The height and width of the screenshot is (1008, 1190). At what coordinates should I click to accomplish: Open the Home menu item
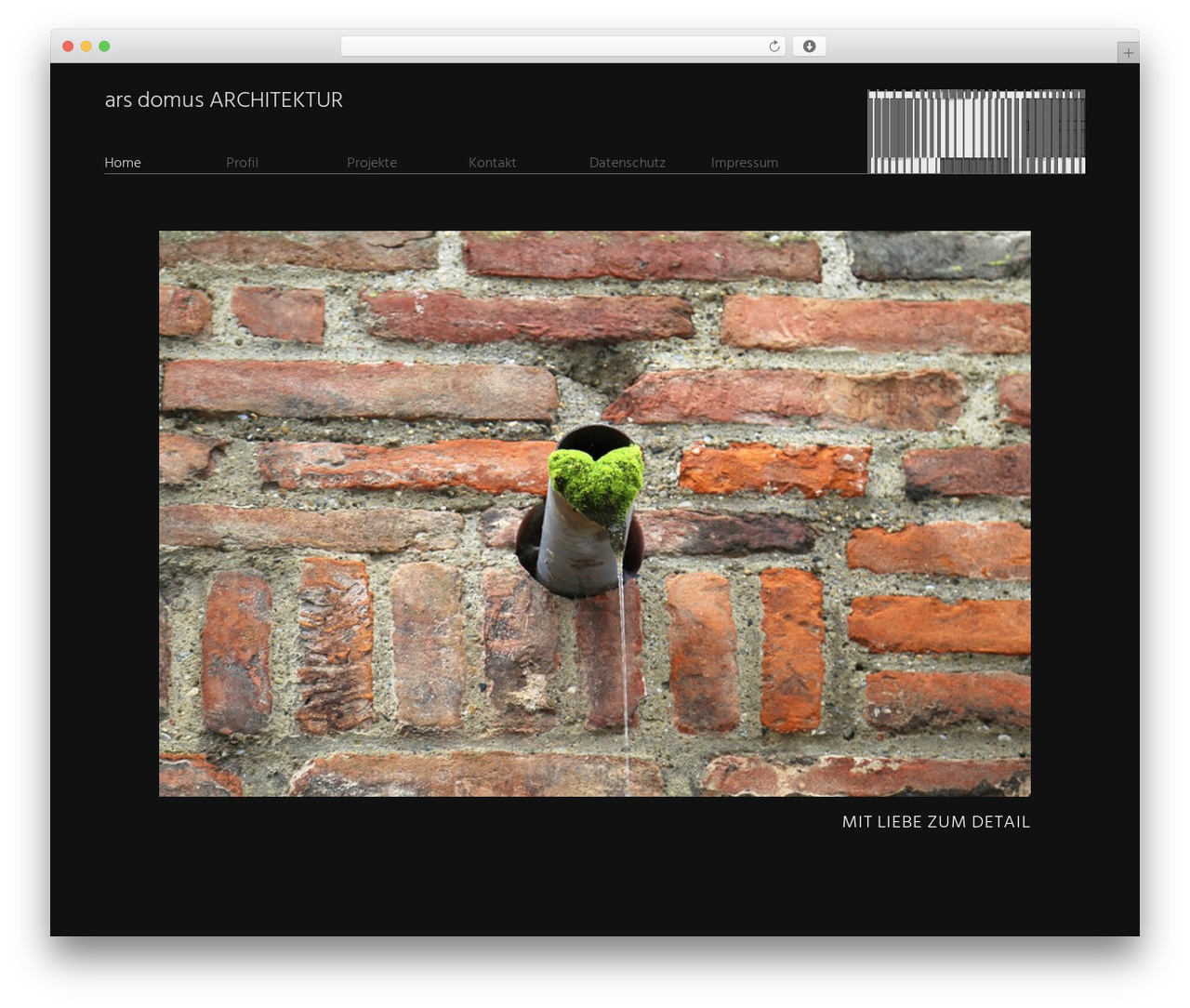click(x=123, y=163)
